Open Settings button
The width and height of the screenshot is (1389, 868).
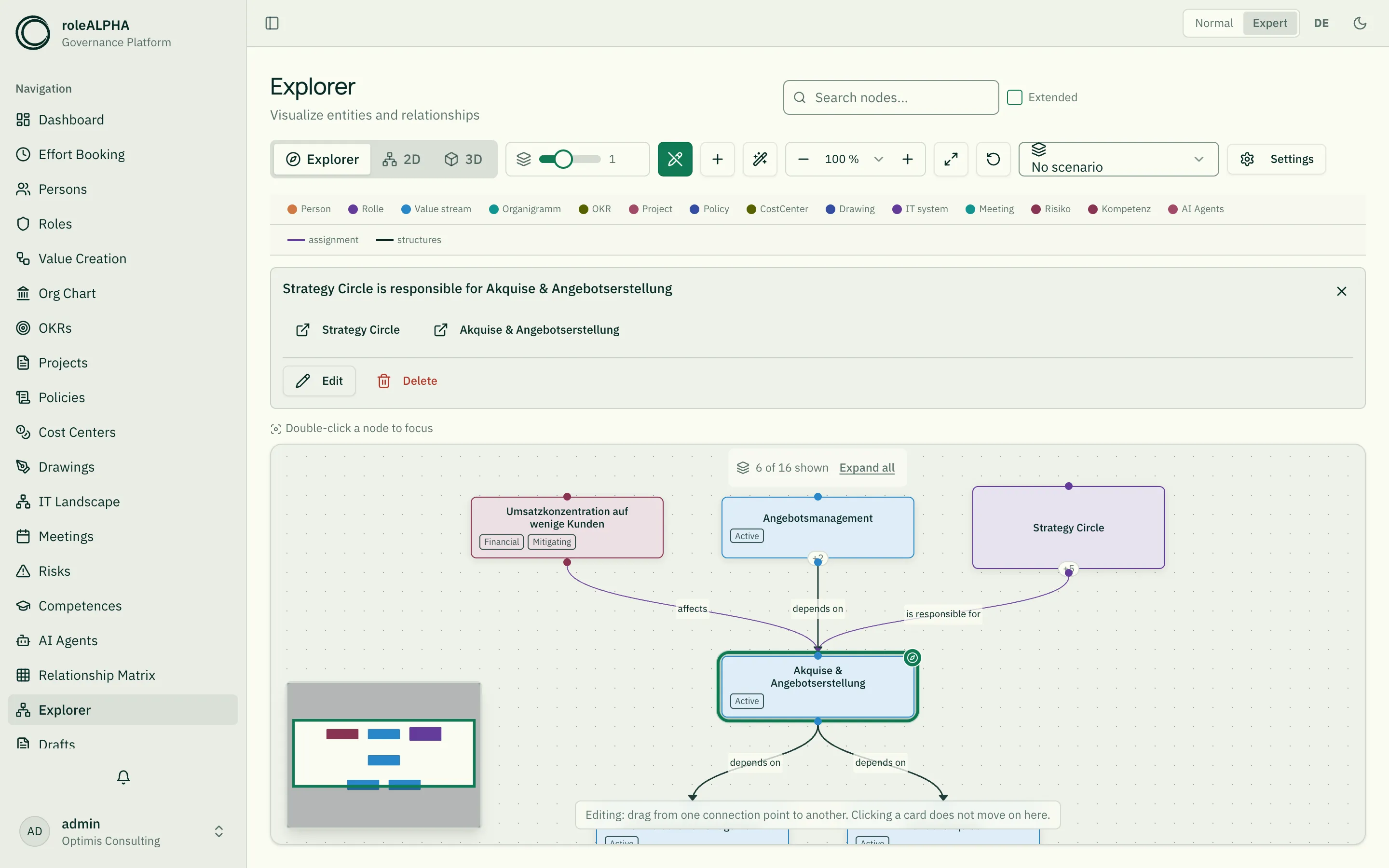coord(1277,159)
